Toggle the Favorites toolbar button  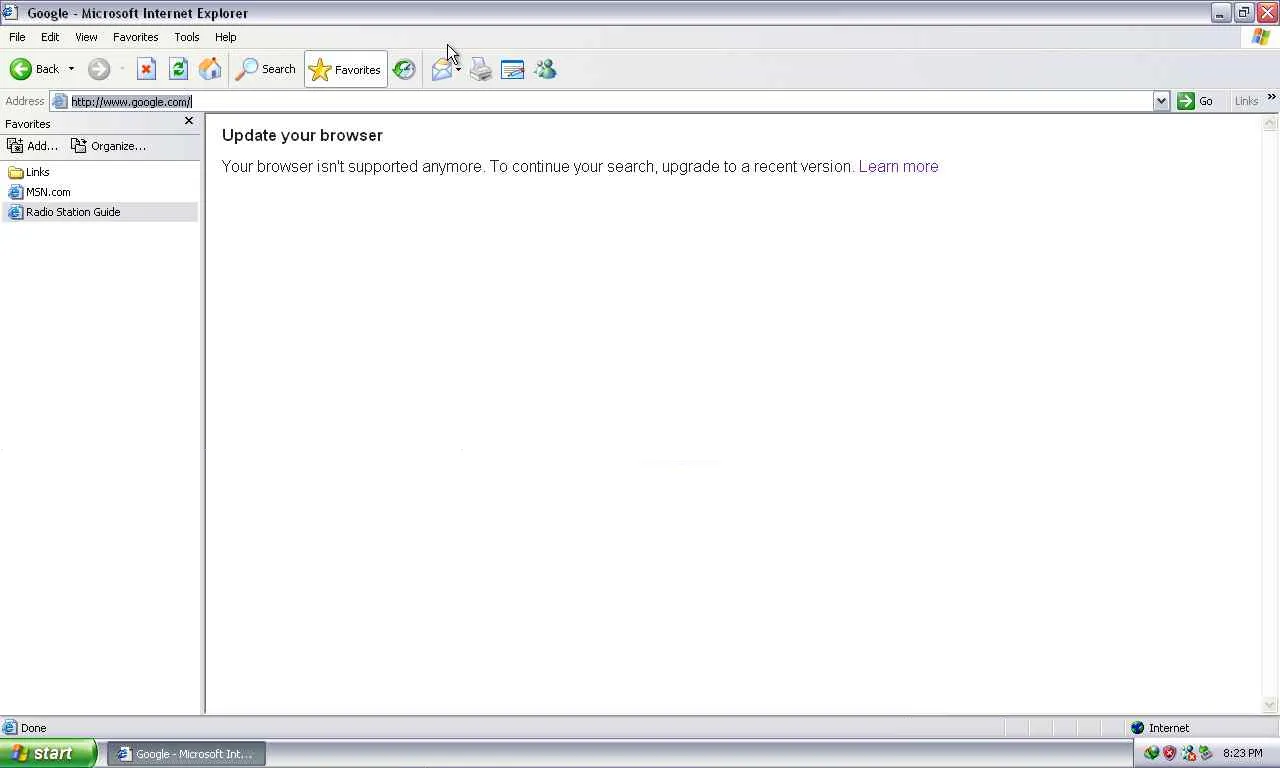pyautogui.click(x=346, y=69)
